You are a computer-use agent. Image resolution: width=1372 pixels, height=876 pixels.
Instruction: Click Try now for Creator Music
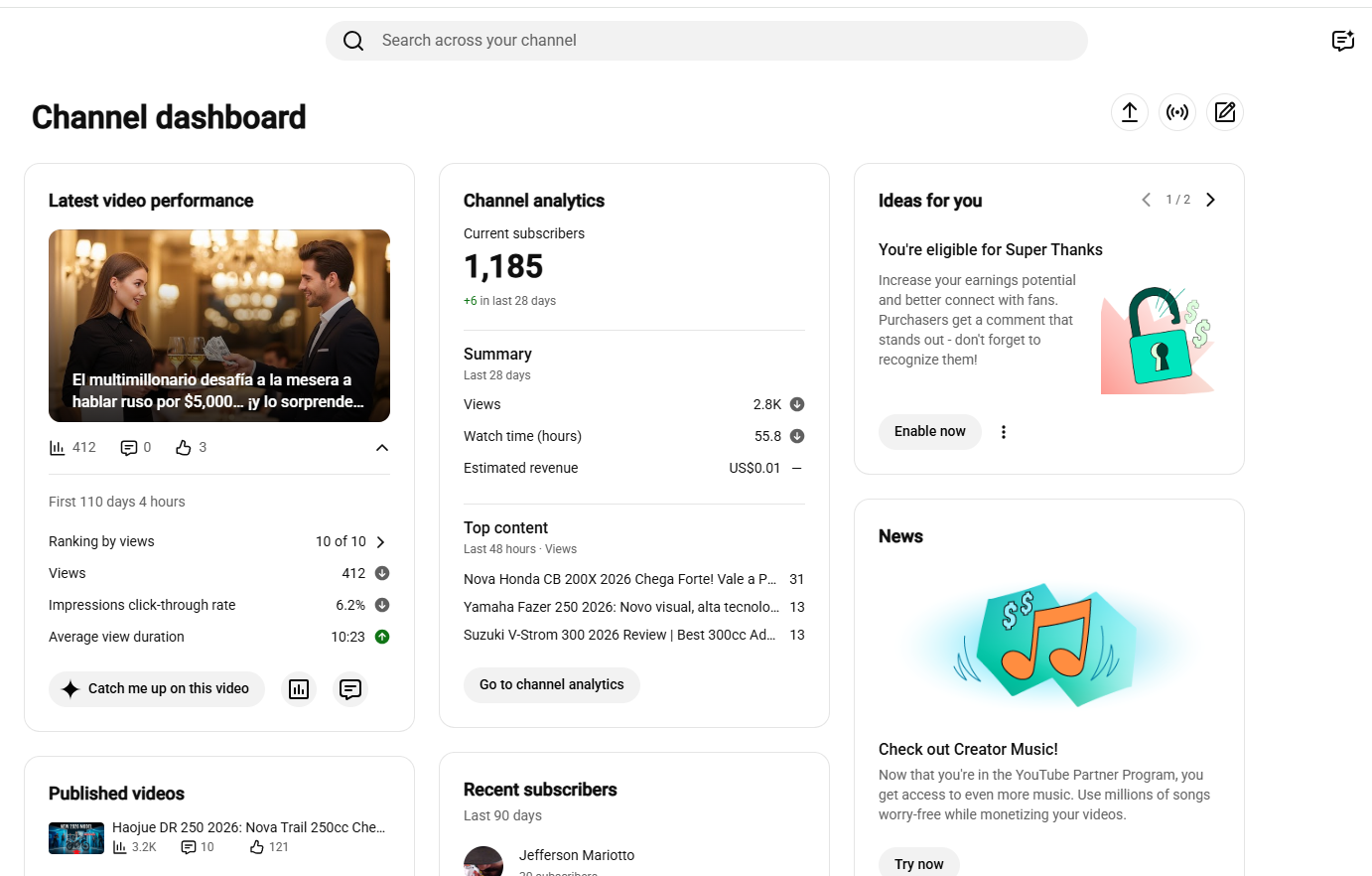(x=919, y=864)
